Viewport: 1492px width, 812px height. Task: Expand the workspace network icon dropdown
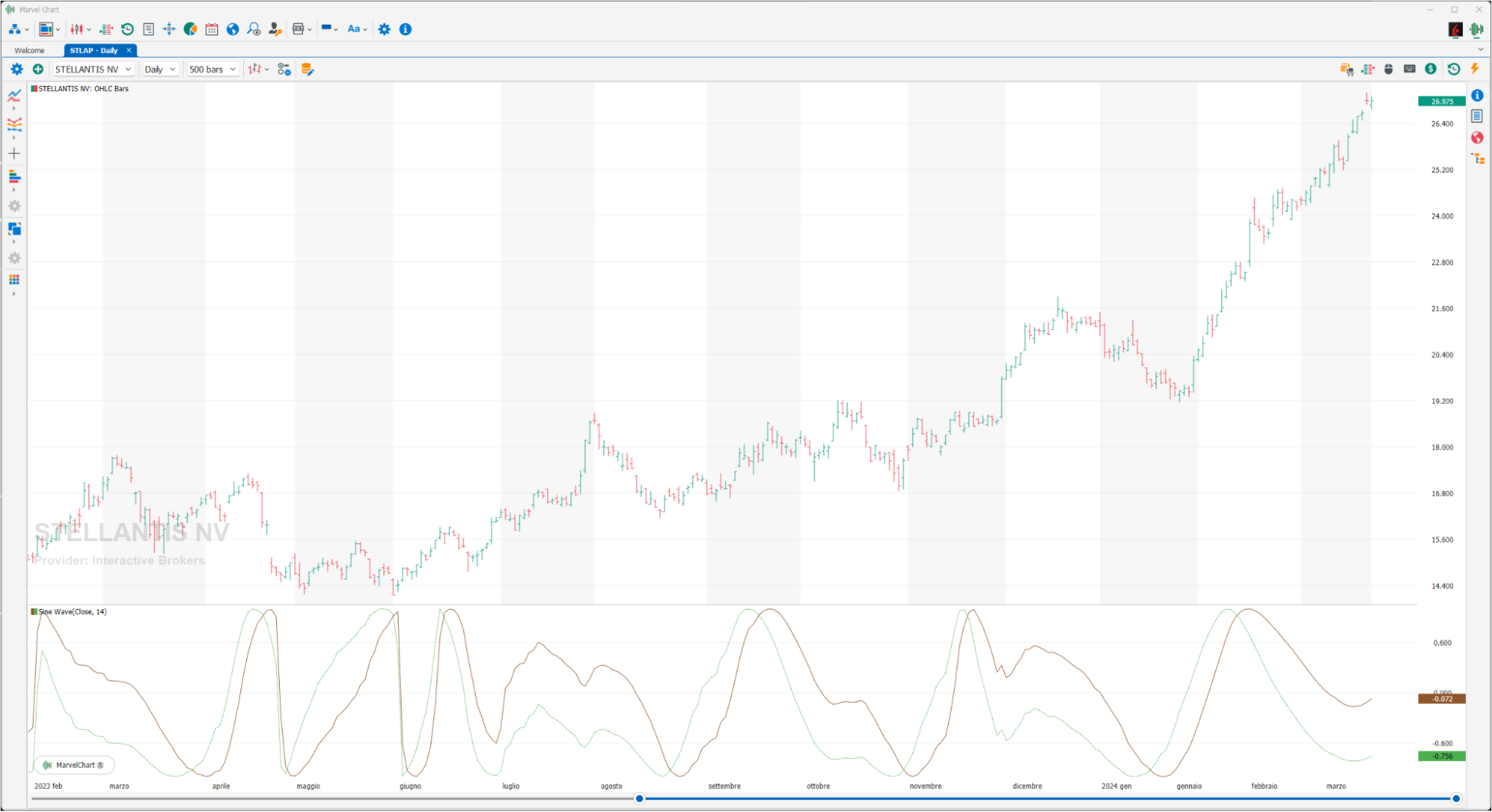point(27,30)
